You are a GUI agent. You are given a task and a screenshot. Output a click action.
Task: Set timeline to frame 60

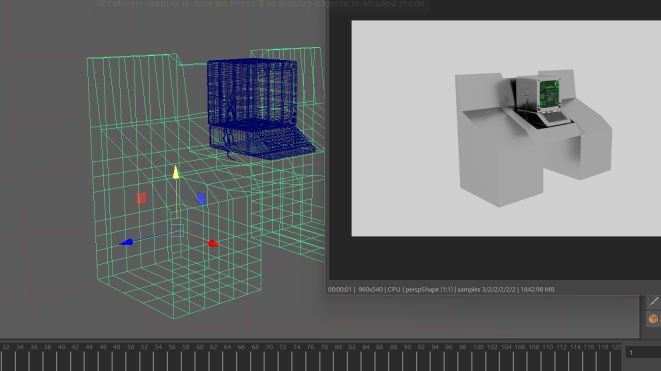(x=200, y=347)
